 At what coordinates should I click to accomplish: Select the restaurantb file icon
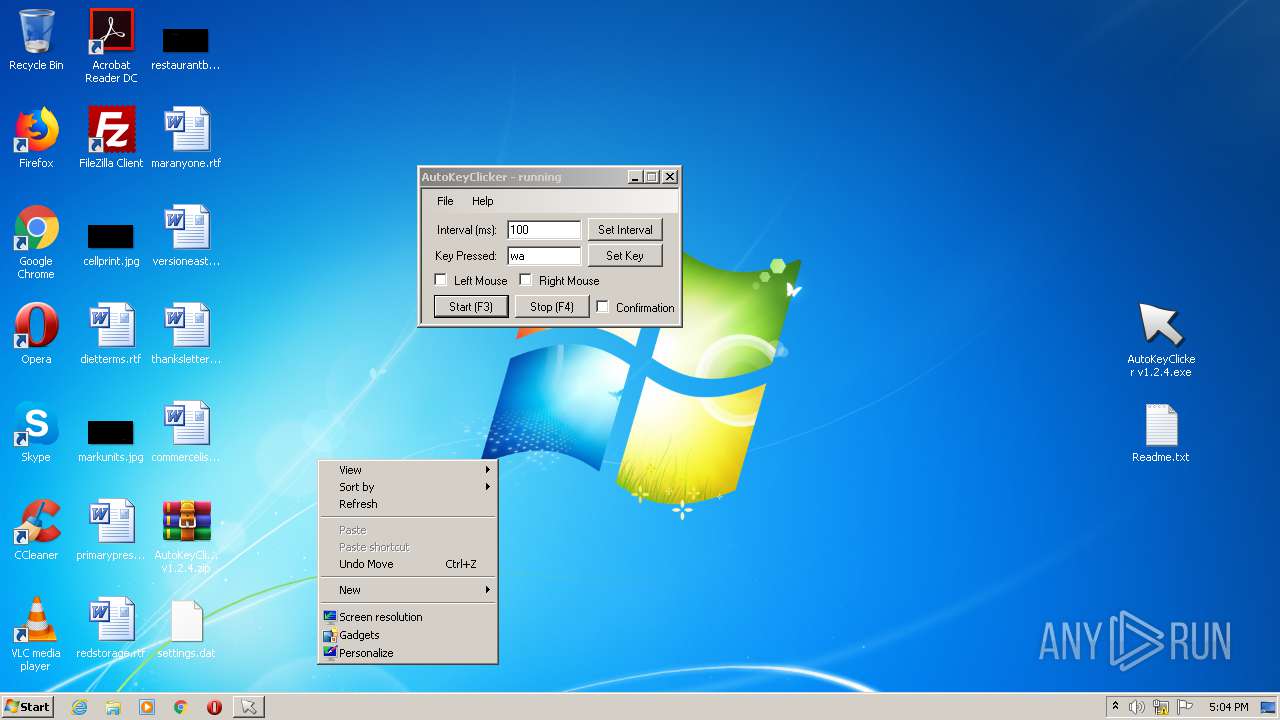coord(186,48)
